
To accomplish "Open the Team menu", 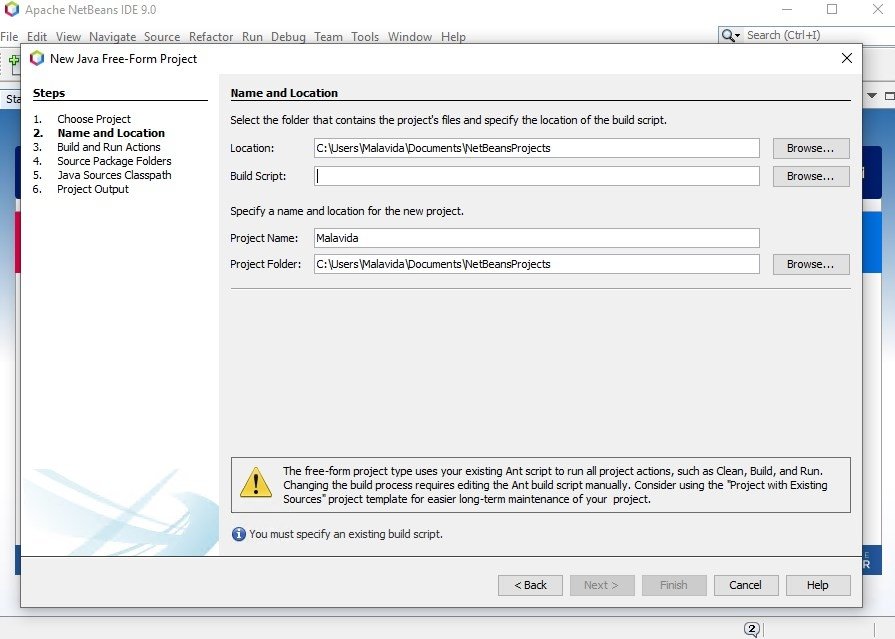I will point(328,37).
